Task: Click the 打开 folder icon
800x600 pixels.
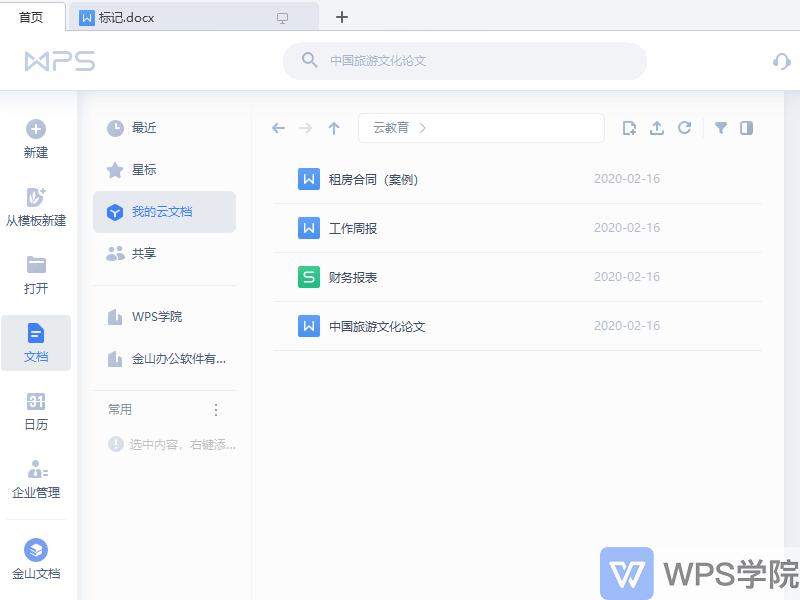Action: tap(36, 265)
